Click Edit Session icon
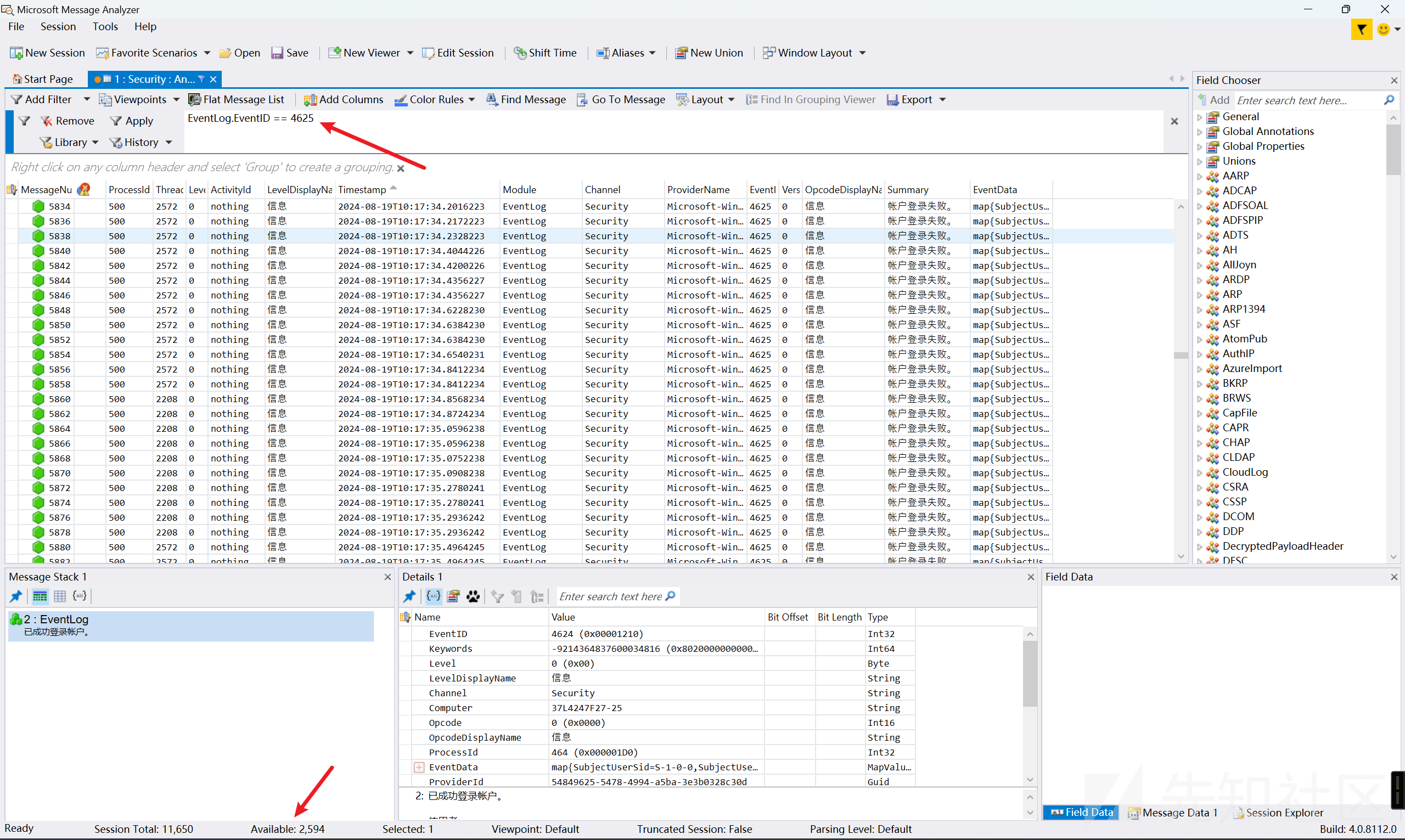Screen dimensions: 1405x840 point(429,53)
